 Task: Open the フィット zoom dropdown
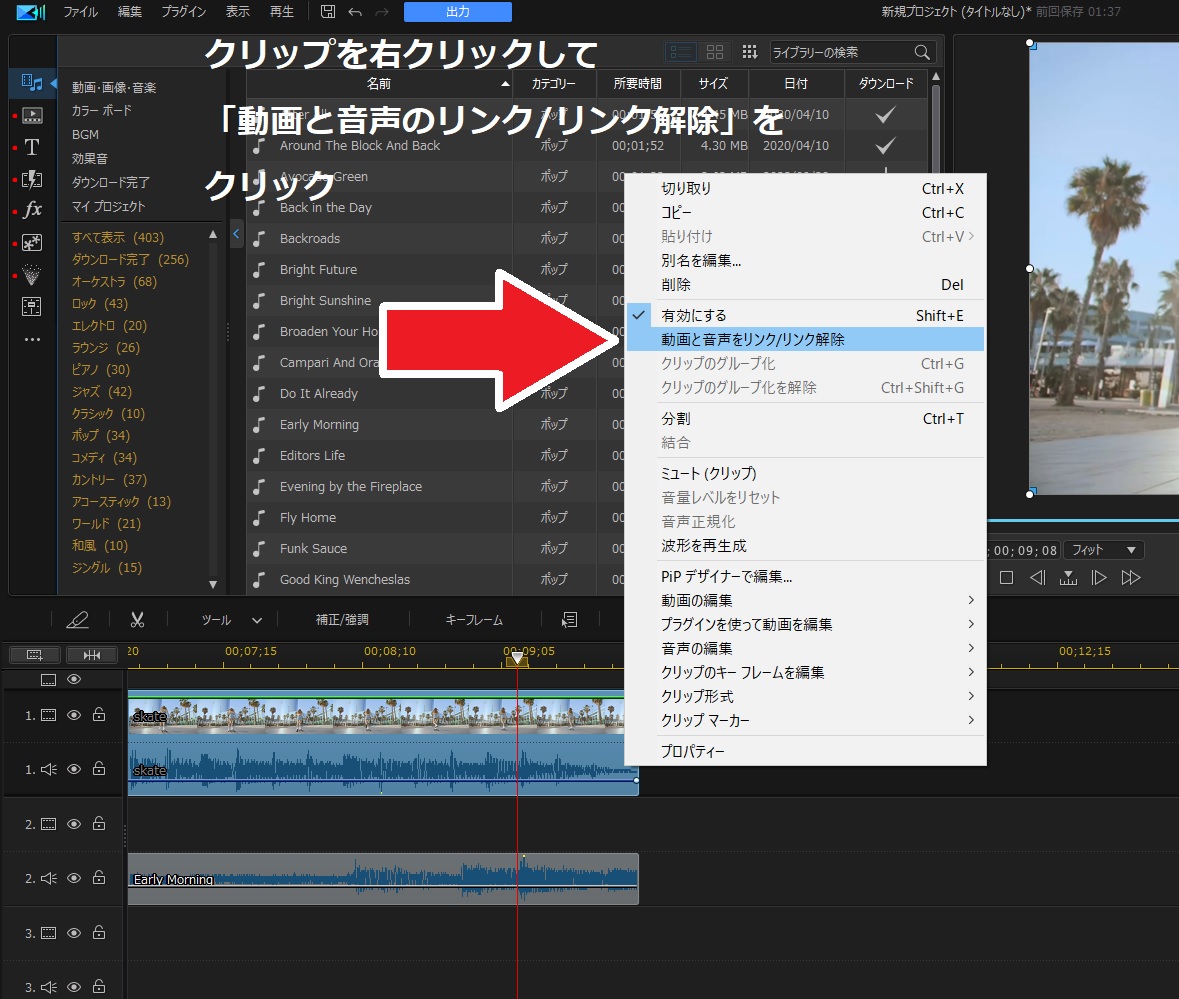coord(1103,550)
